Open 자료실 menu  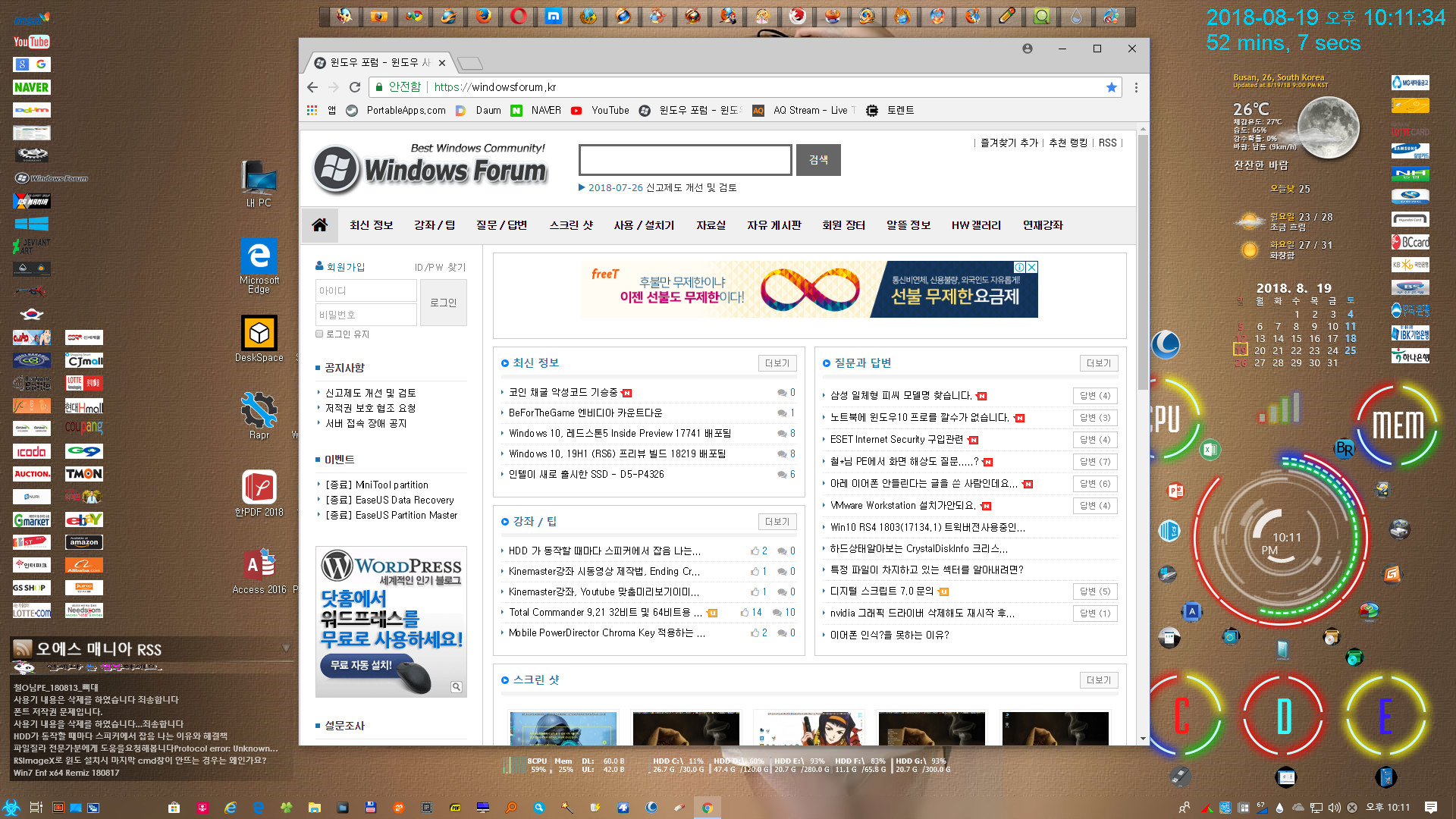click(711, 225)
